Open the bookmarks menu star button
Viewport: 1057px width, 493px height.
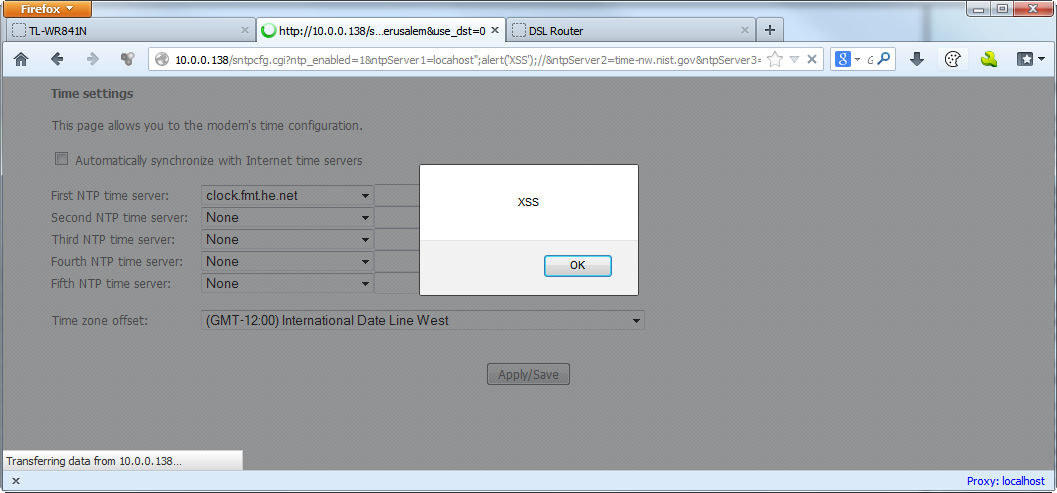tap(1030, 59)
